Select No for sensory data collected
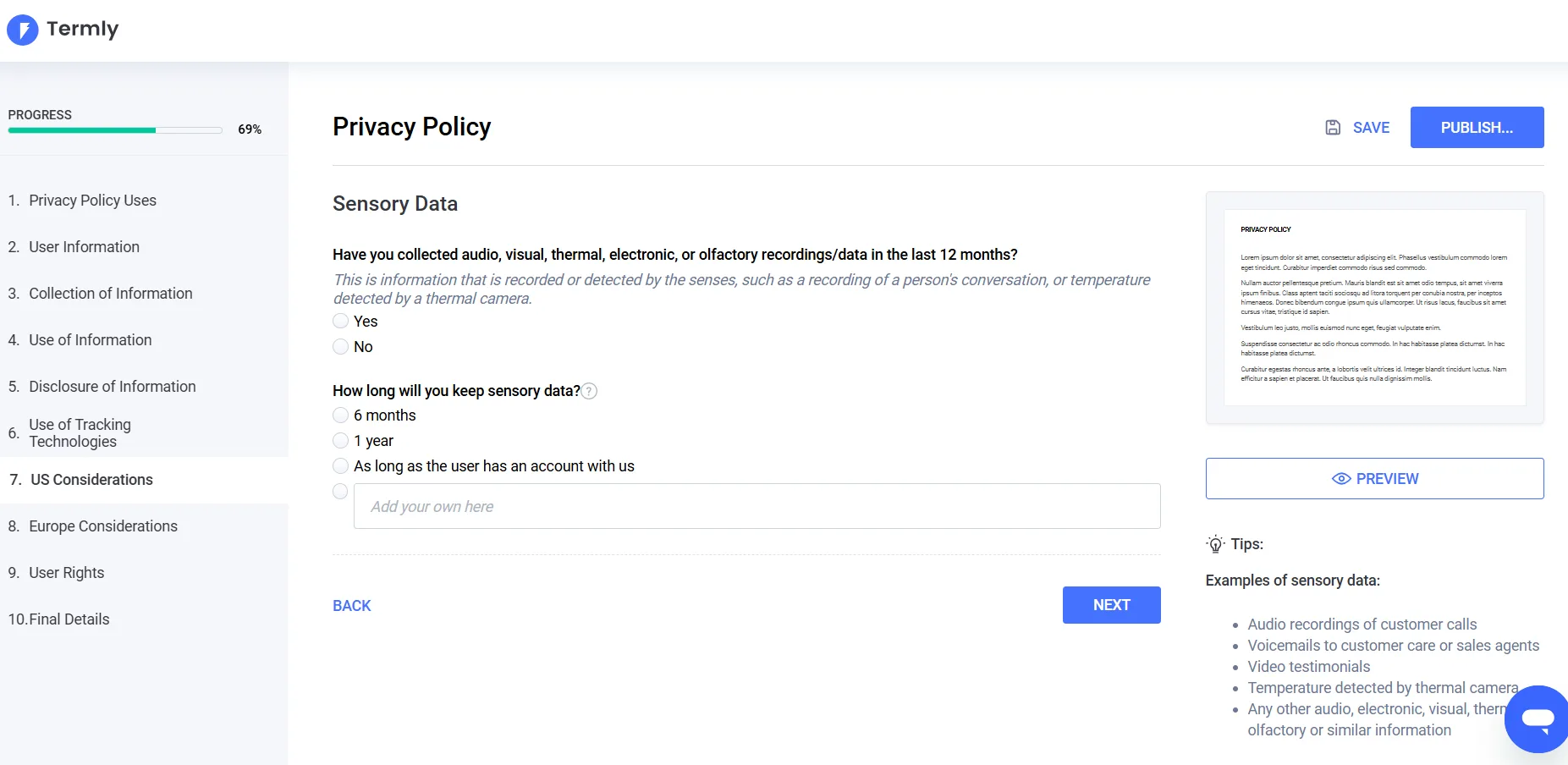Image resolution: width=1568 pixels, height=765 pixels. 341,347
